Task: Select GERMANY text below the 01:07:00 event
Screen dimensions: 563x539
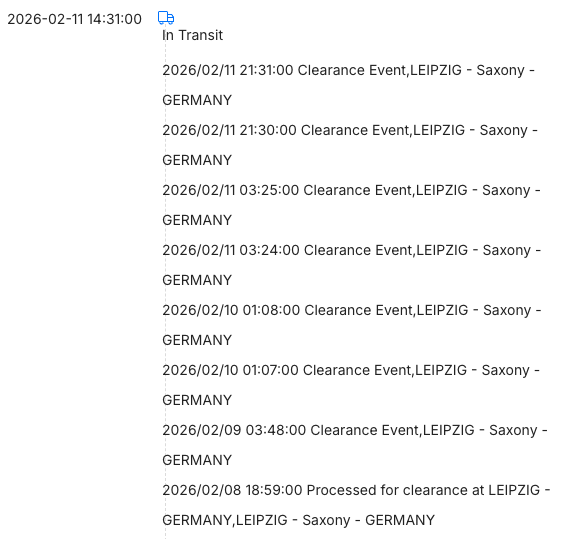Action: pos(197,400)
